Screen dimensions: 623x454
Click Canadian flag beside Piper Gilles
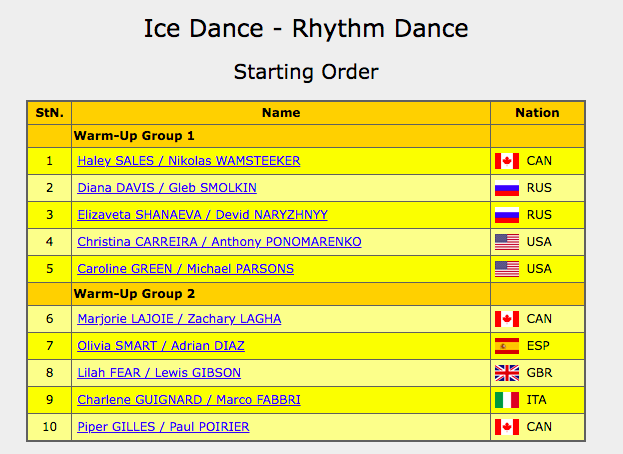point(507,427)
